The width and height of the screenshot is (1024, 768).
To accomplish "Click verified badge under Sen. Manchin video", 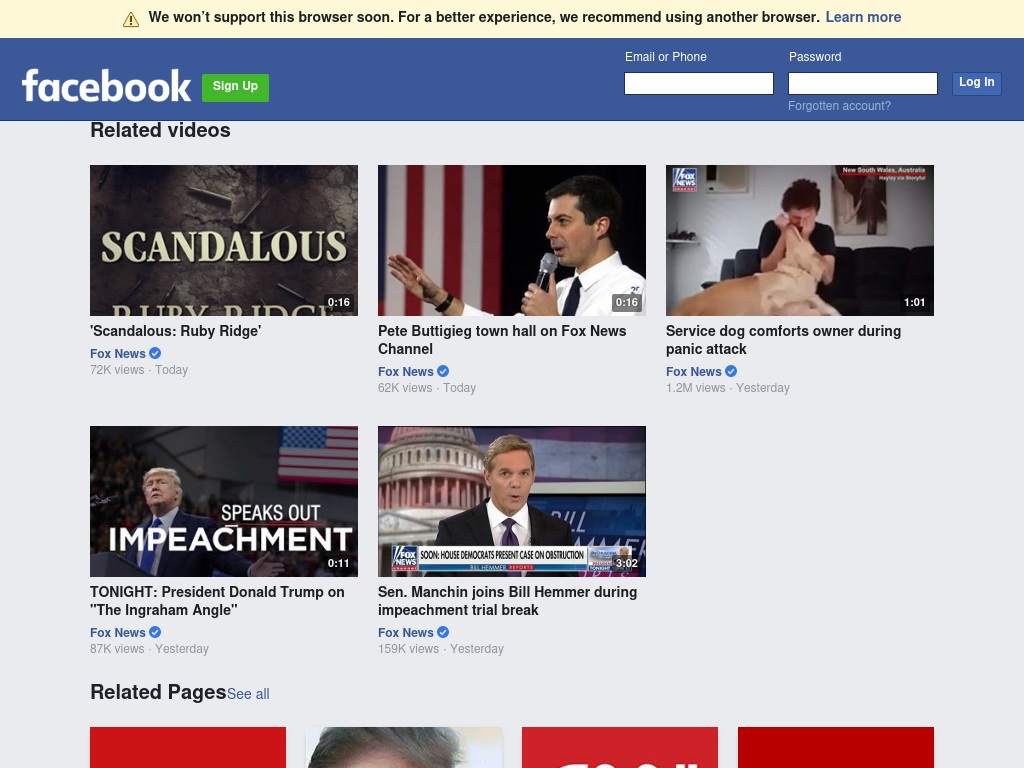I will tap(443, 632).
